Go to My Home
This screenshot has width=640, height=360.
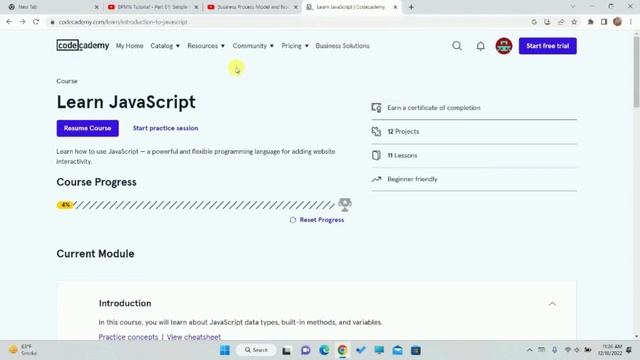tap(129, 46)
